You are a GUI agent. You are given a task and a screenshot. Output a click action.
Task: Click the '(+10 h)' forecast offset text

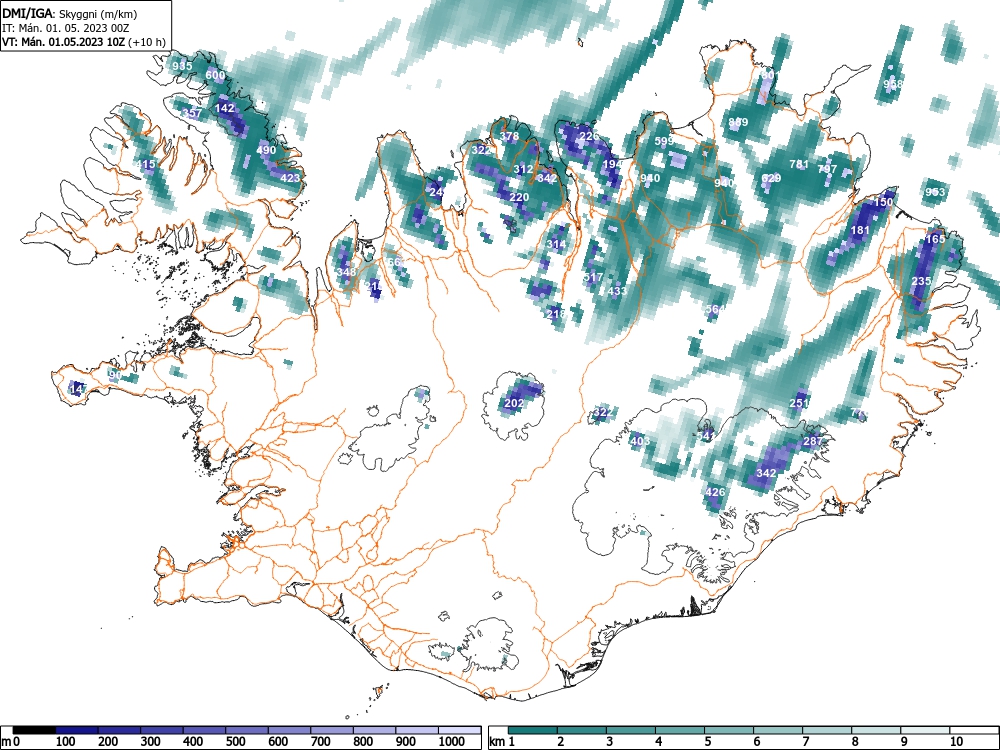(147, 42)
